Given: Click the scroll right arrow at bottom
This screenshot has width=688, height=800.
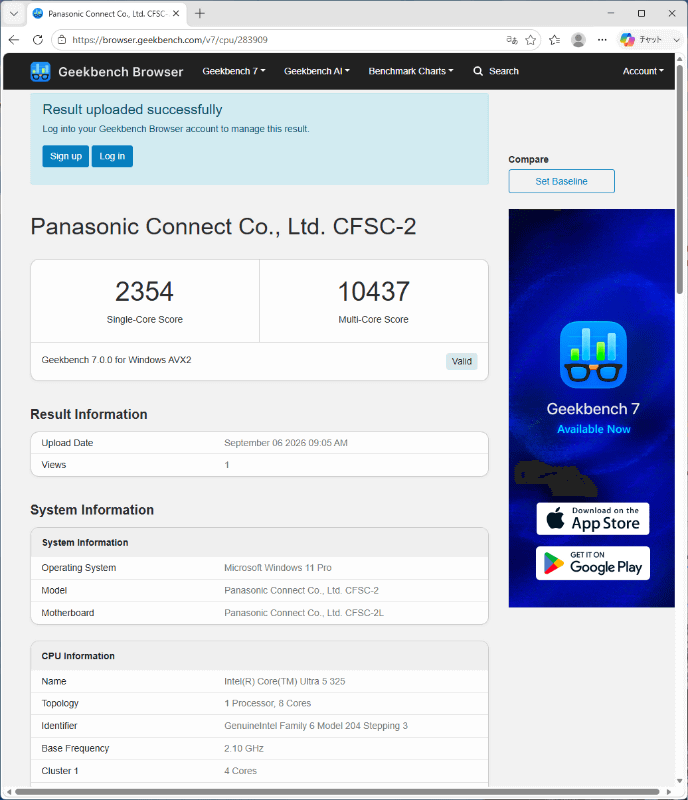Looking at the screenshot, I should (669, 792).
